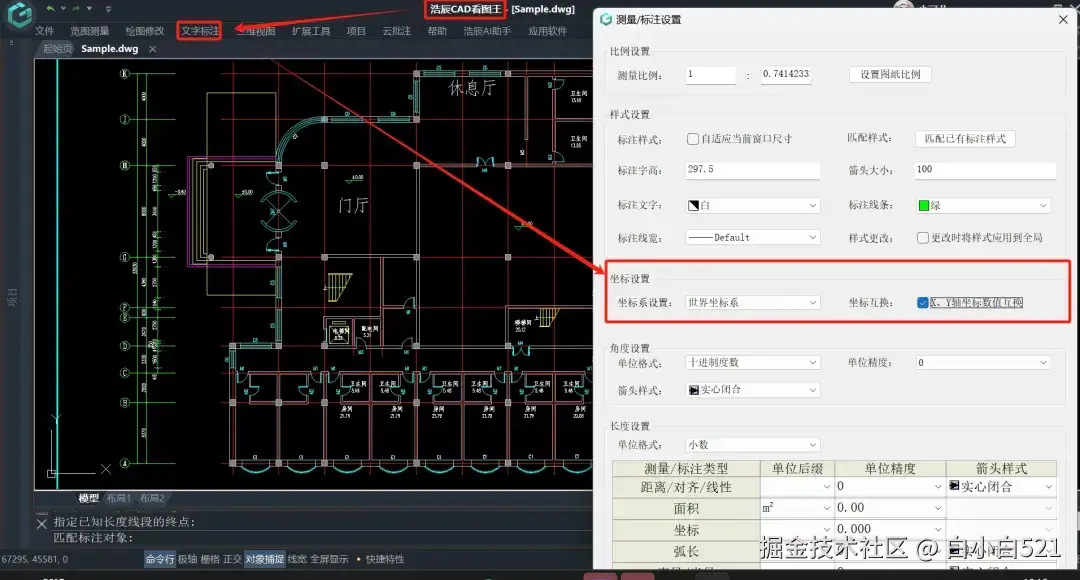Toggle 栅格 grid in the status bar

coord(210,559)
